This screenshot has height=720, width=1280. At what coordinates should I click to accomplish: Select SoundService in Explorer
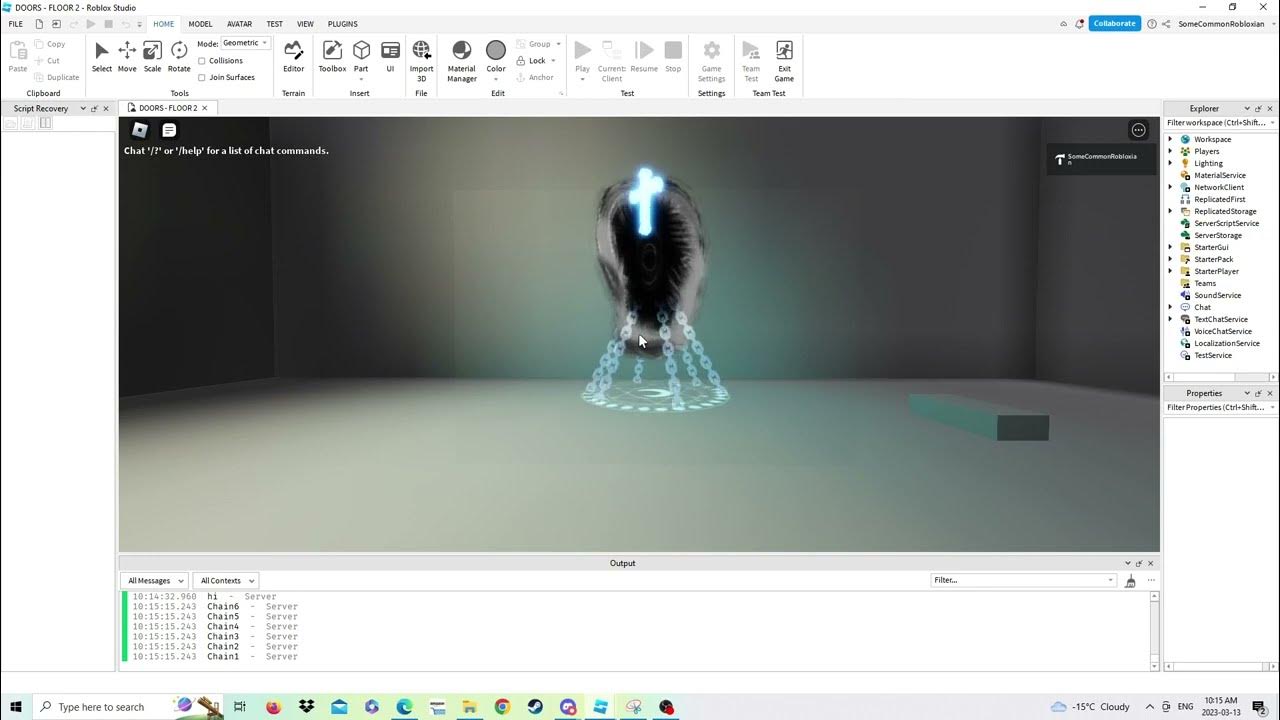(1217, 295)
